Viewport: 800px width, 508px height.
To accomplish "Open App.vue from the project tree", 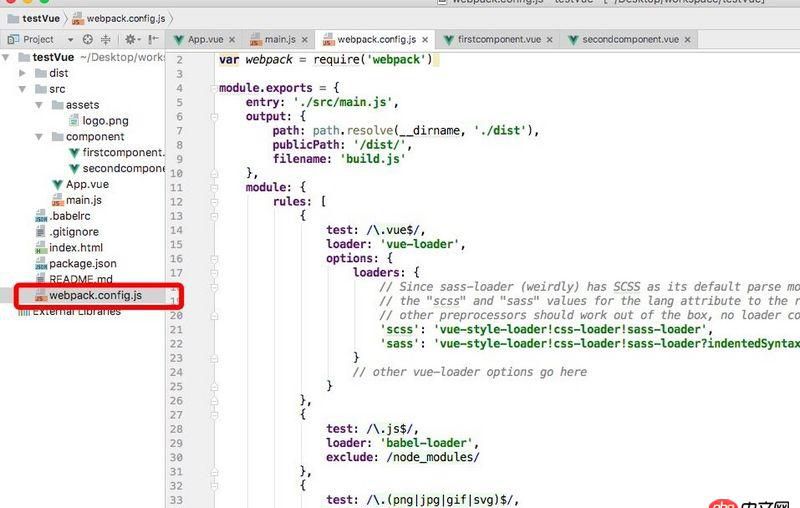I will pos(87,184).
